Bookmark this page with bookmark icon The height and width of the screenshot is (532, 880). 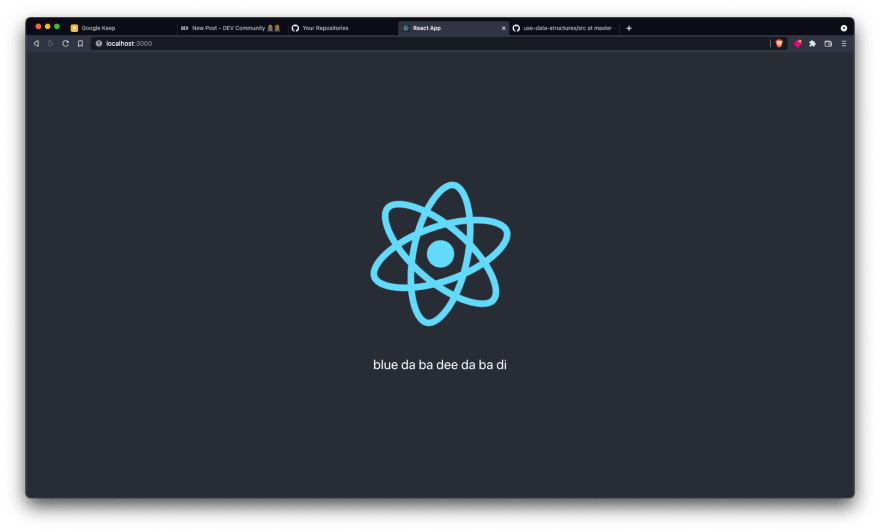point(80,43)
